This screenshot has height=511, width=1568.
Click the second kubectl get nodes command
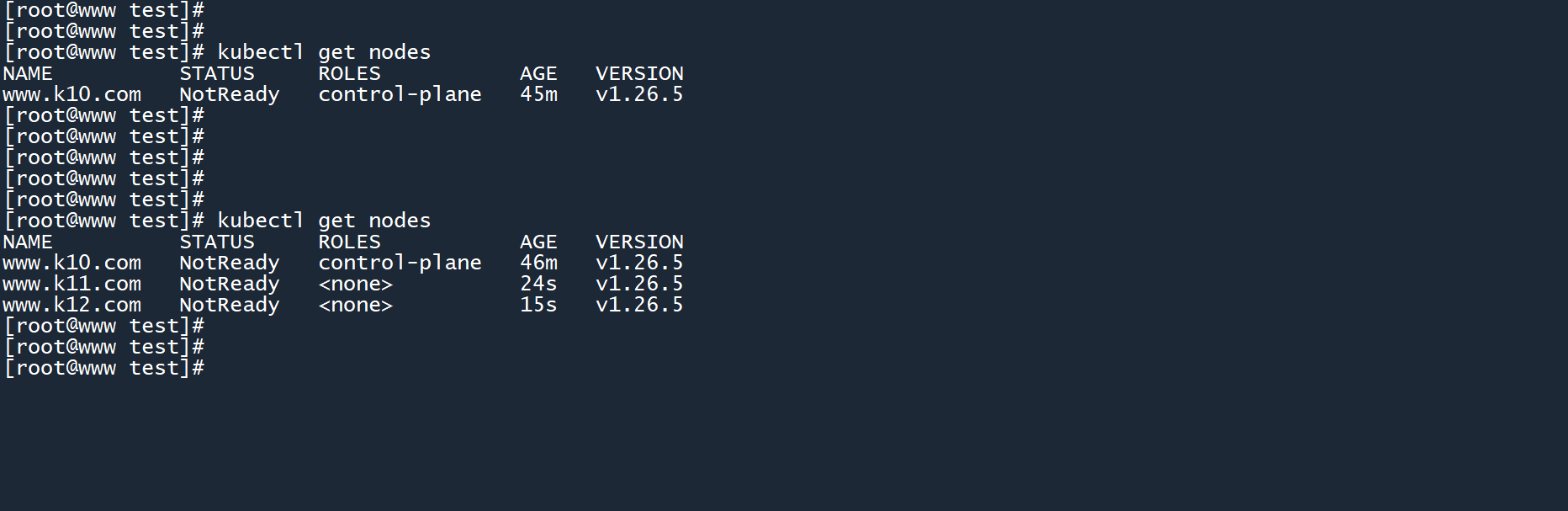coord(324,221)
